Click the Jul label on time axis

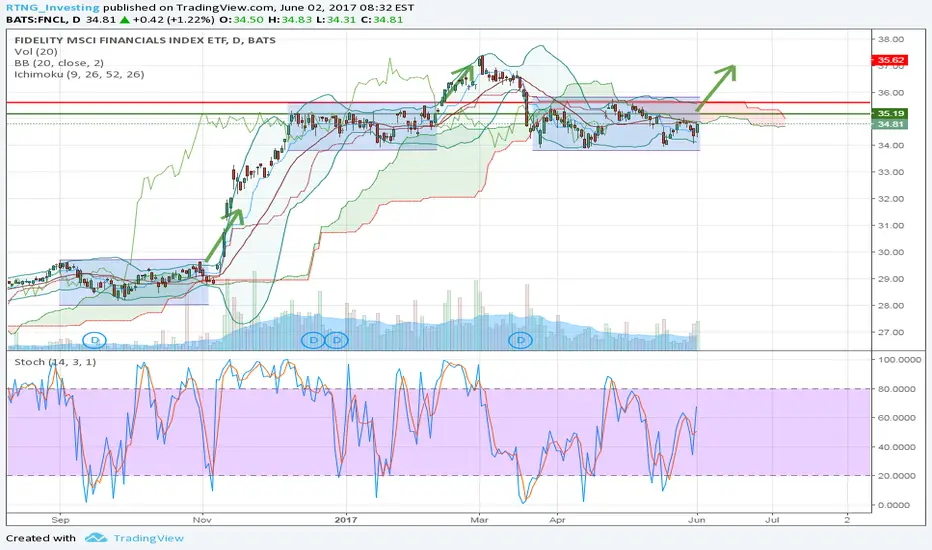tap(772, 520)
